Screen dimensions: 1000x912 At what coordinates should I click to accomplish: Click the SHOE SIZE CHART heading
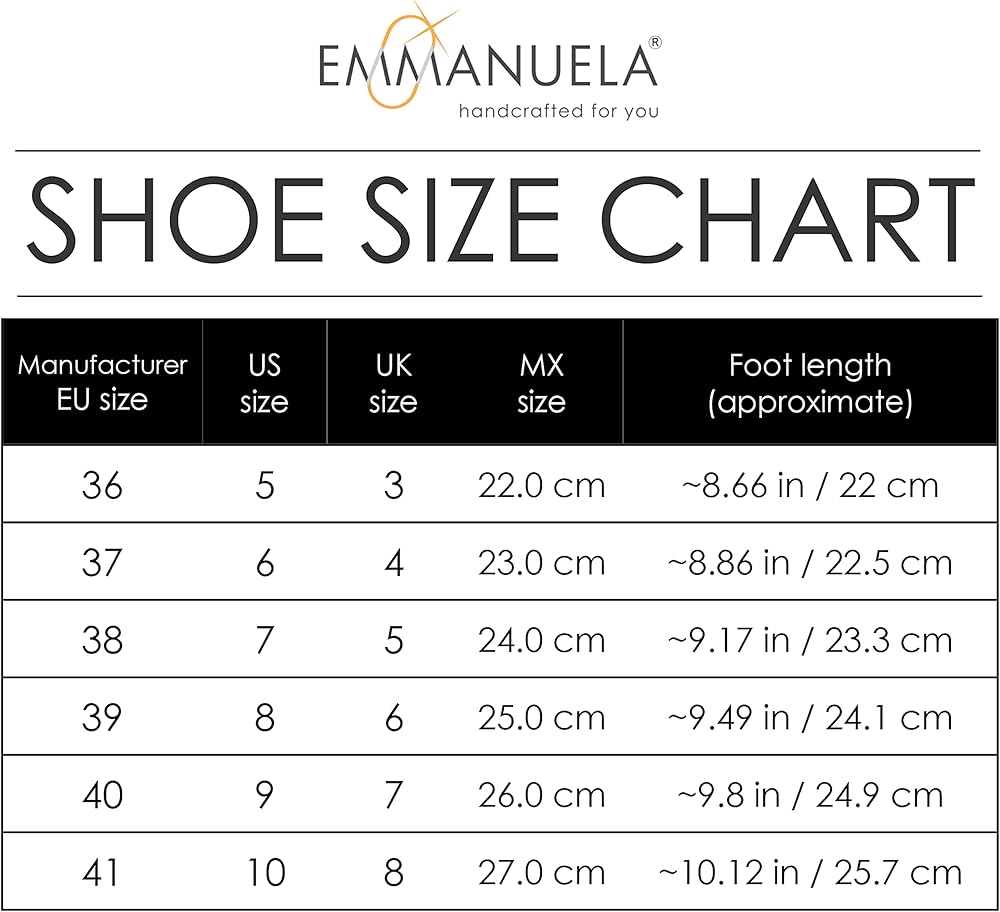click(x=500, y=222)
